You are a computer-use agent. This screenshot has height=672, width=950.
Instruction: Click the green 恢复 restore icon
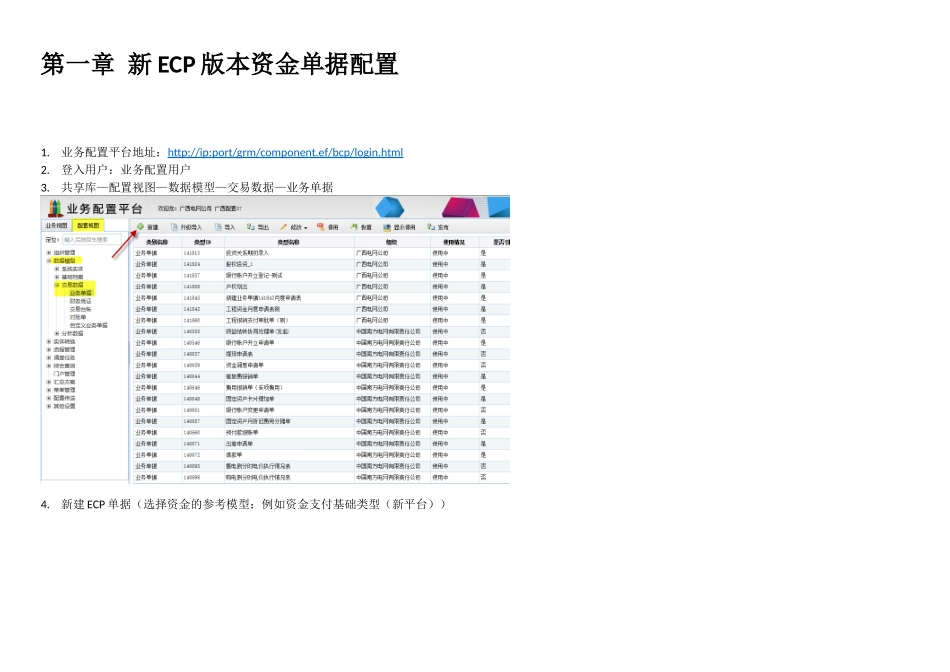pyautogui.click(x=354, y=227)
